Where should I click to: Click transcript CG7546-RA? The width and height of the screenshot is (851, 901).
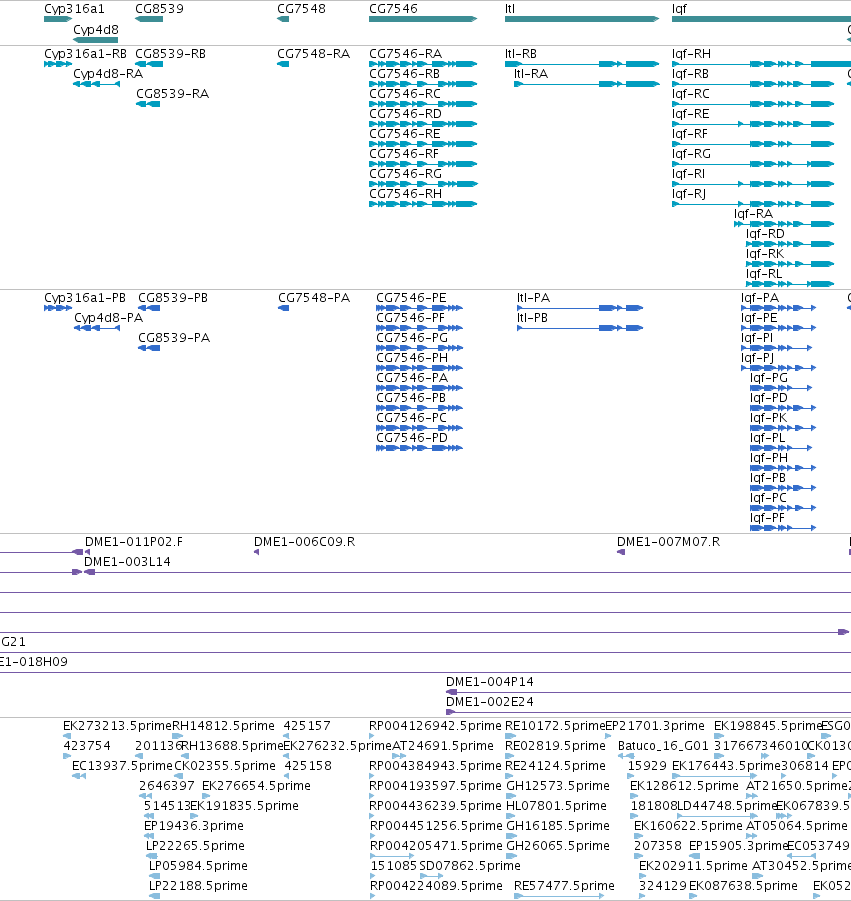coord(423,64)
